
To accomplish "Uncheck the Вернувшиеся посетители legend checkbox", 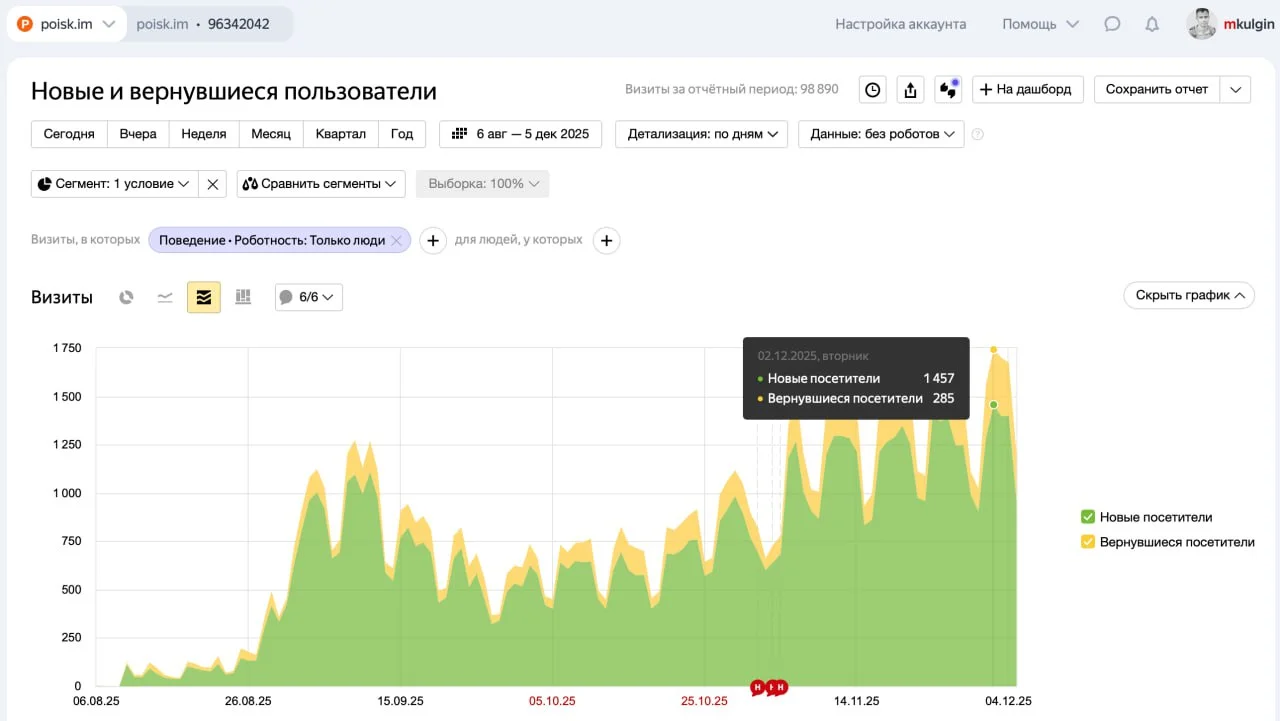I will [1088, 542].
